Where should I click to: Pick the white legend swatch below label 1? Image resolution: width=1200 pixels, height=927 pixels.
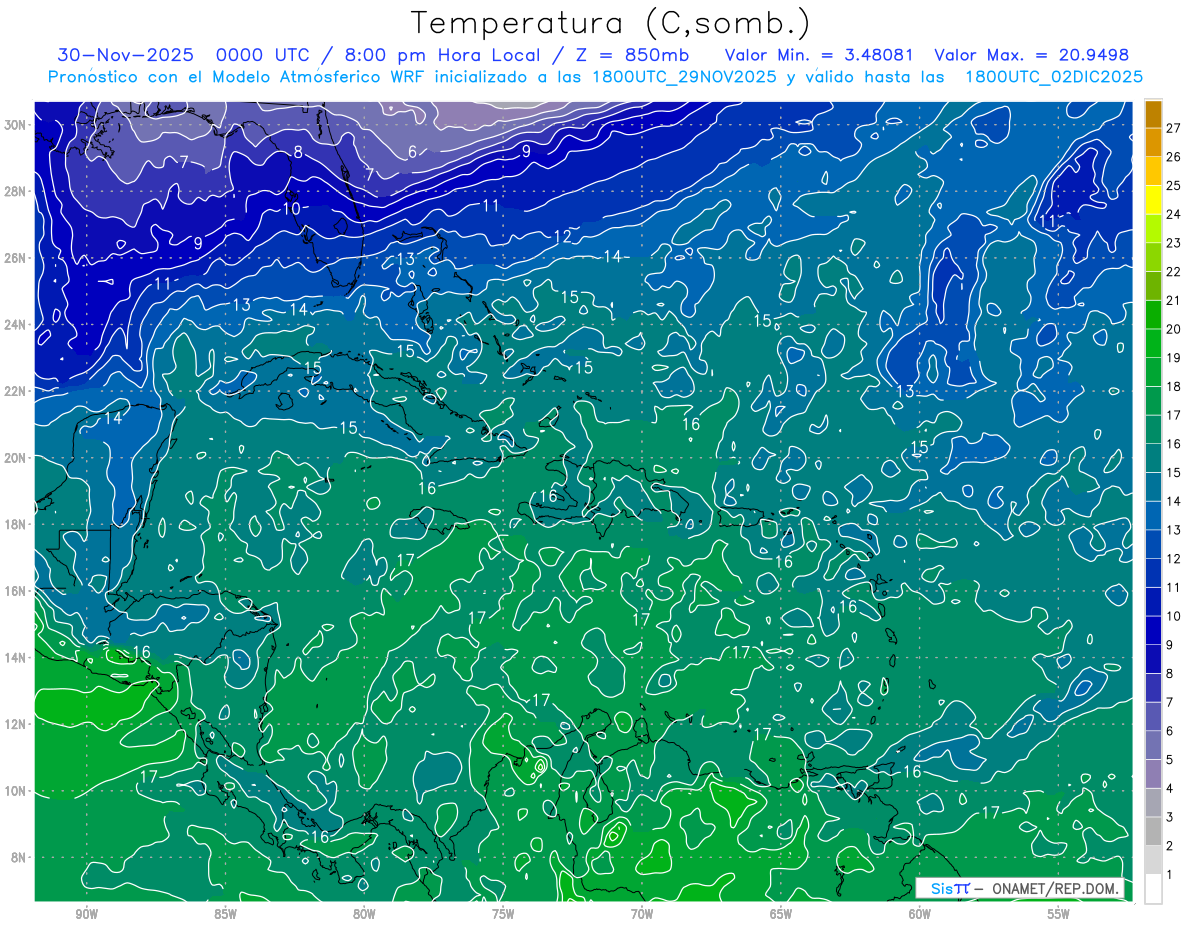coord(1153,889)
